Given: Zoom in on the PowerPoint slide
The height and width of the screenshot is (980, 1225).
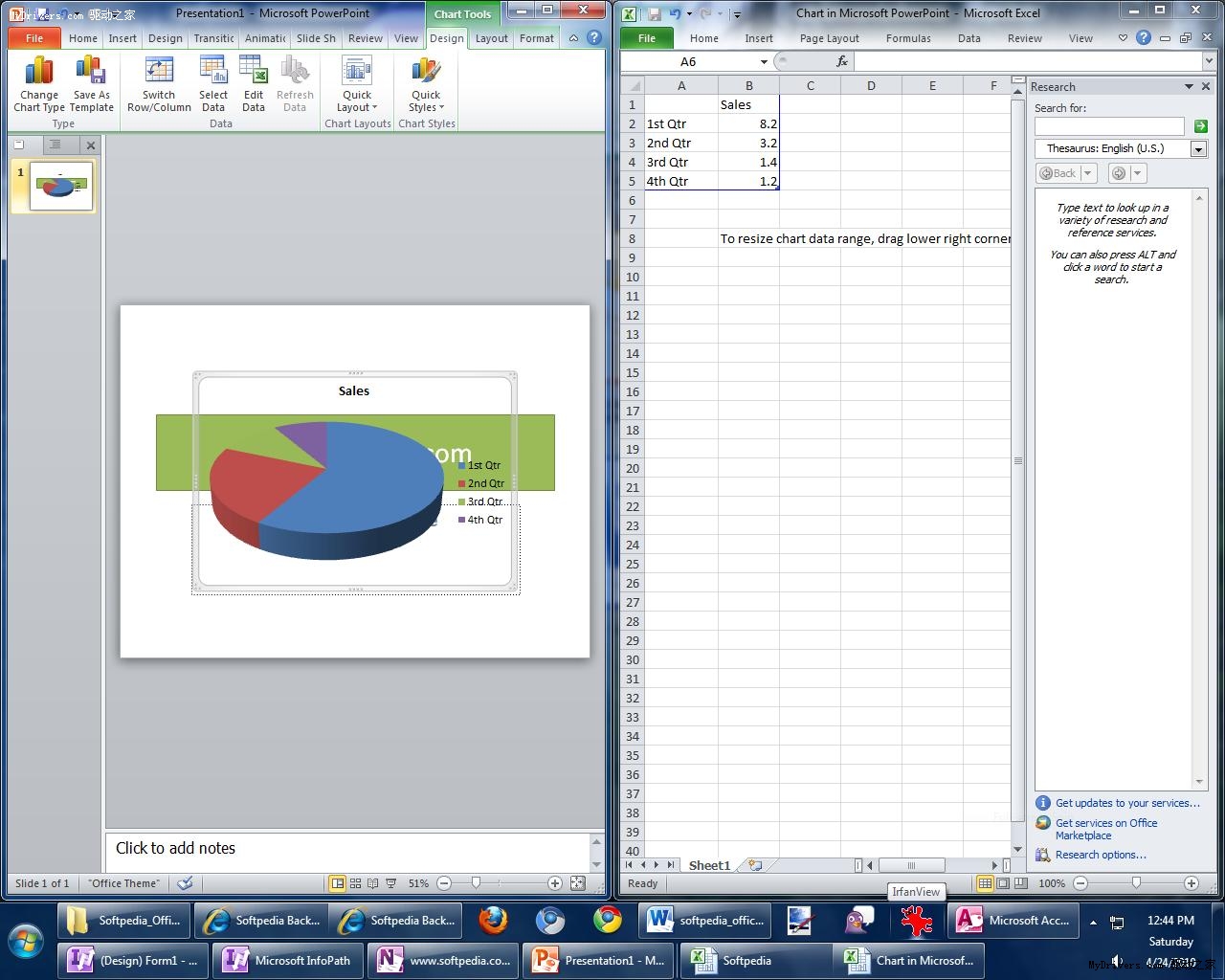Looking at the screenshot, I should 554,883.
